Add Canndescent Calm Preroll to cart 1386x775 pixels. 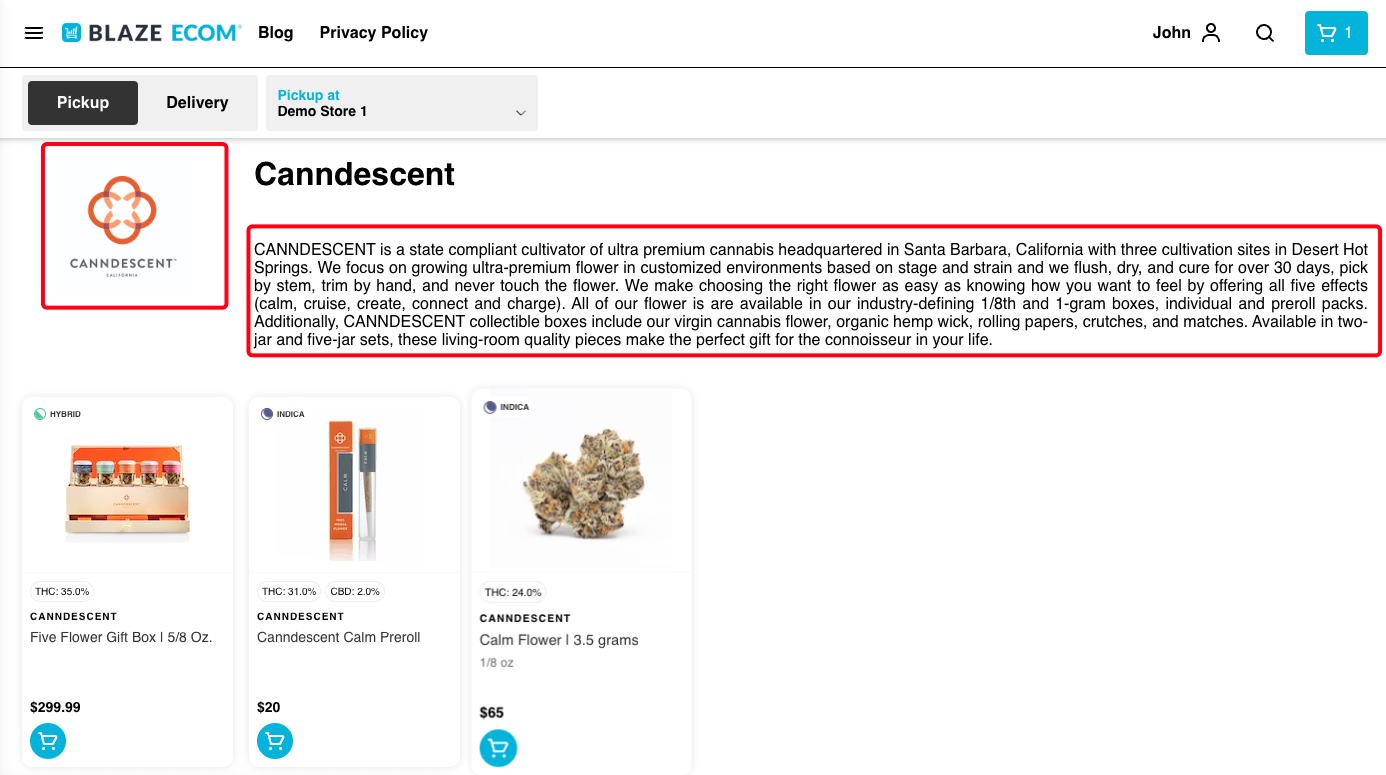275,741
